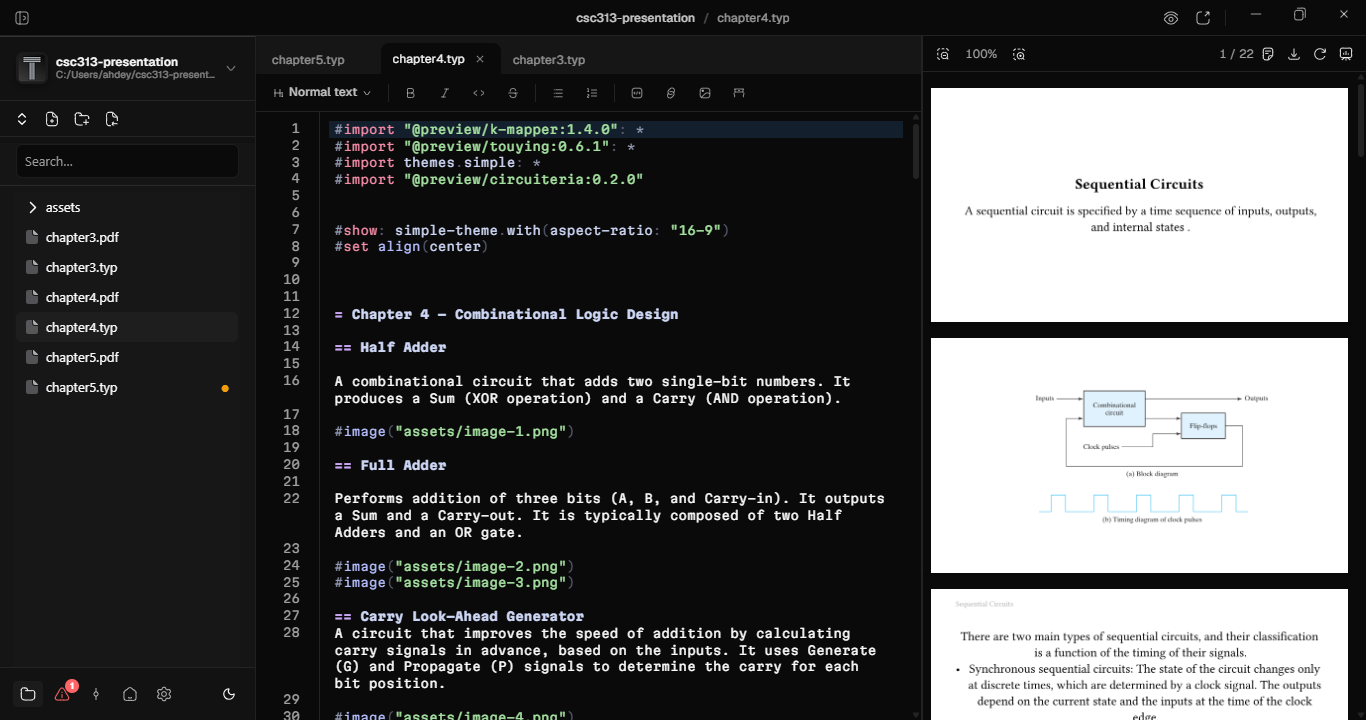
Task: Insert a bullet list
Action: (x=558, y=93)
